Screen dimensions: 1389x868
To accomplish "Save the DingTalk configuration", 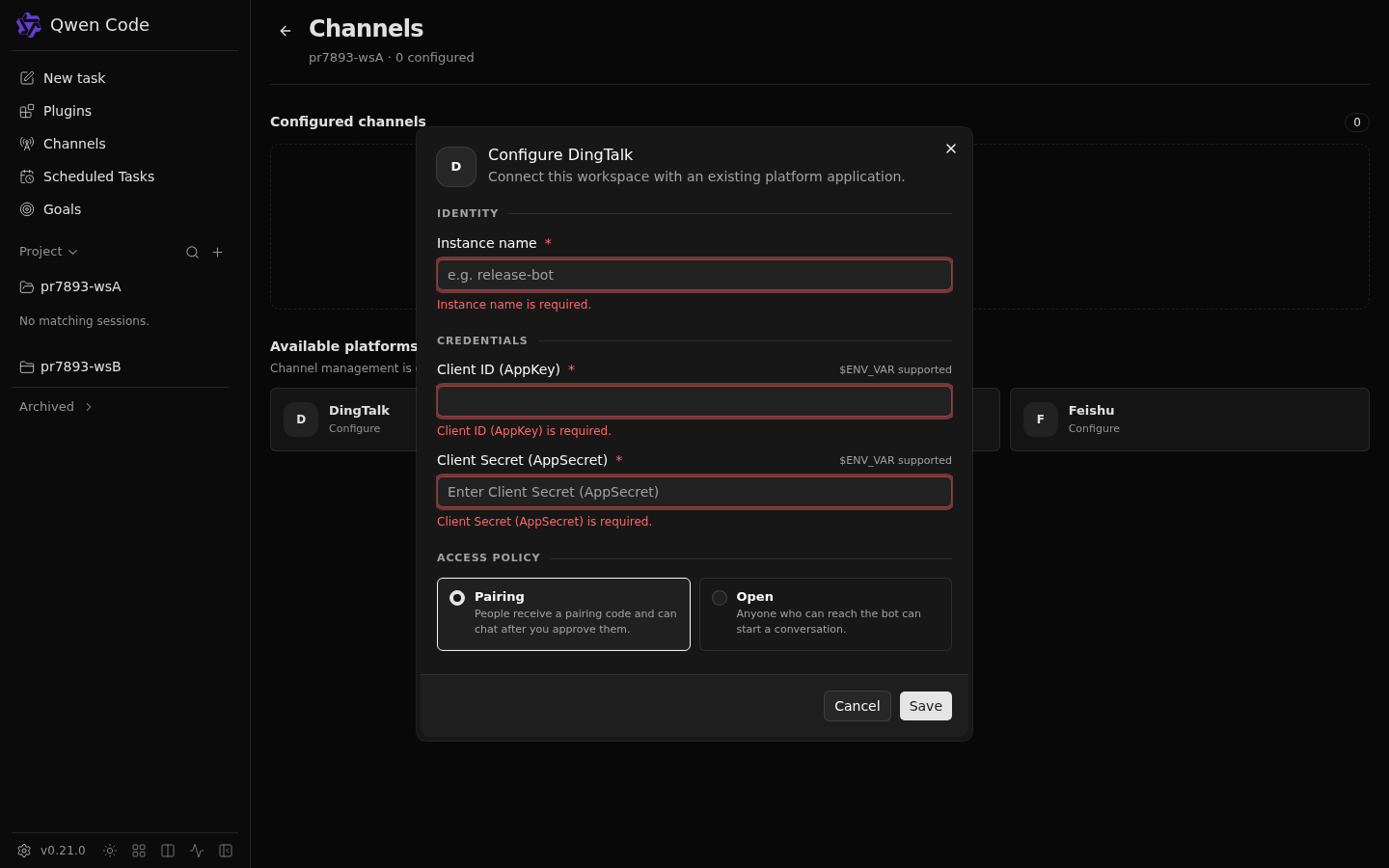I will coord(926,706).
